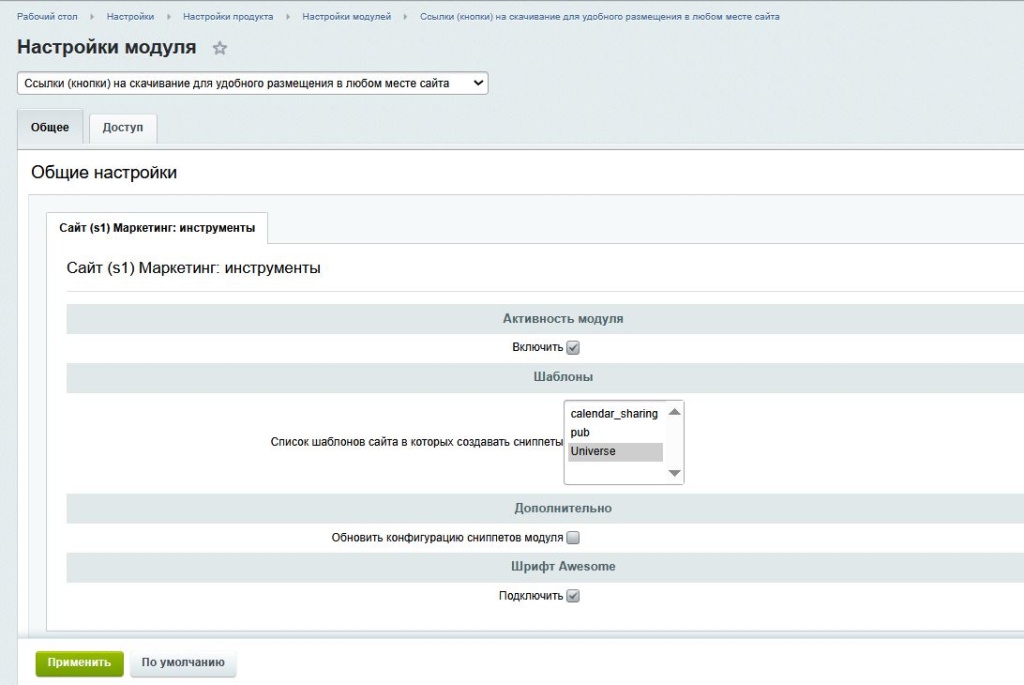Select the Сайт (s1) Маркетинг: инструменты tab
Image resolution: width=1024 pixels, height=685 pixels.
157,228
